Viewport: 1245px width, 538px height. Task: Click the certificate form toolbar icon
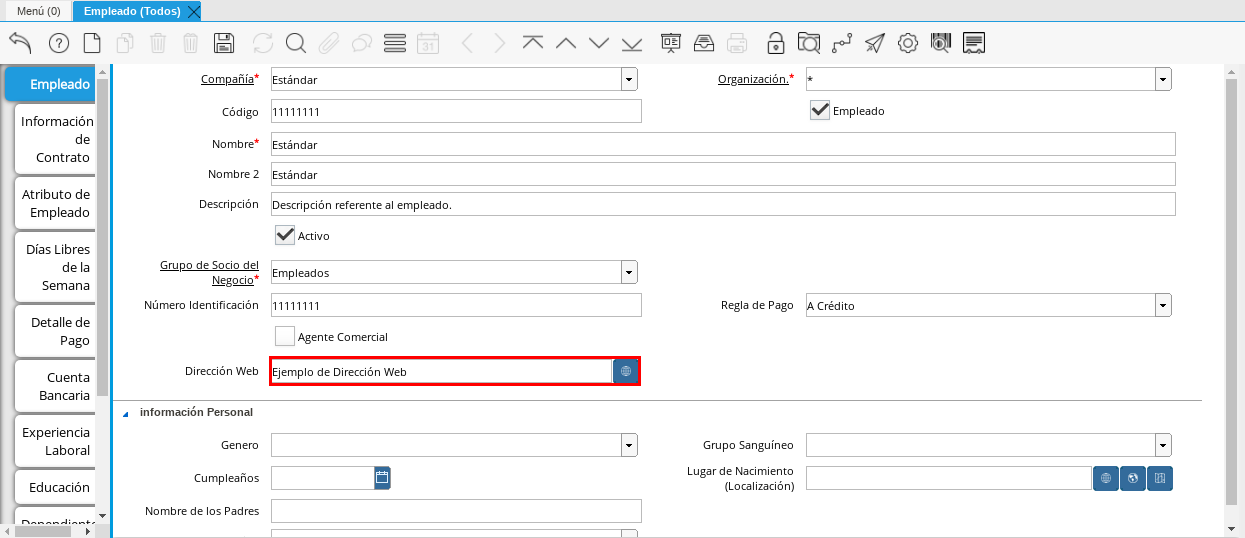(x=974, y=42)
